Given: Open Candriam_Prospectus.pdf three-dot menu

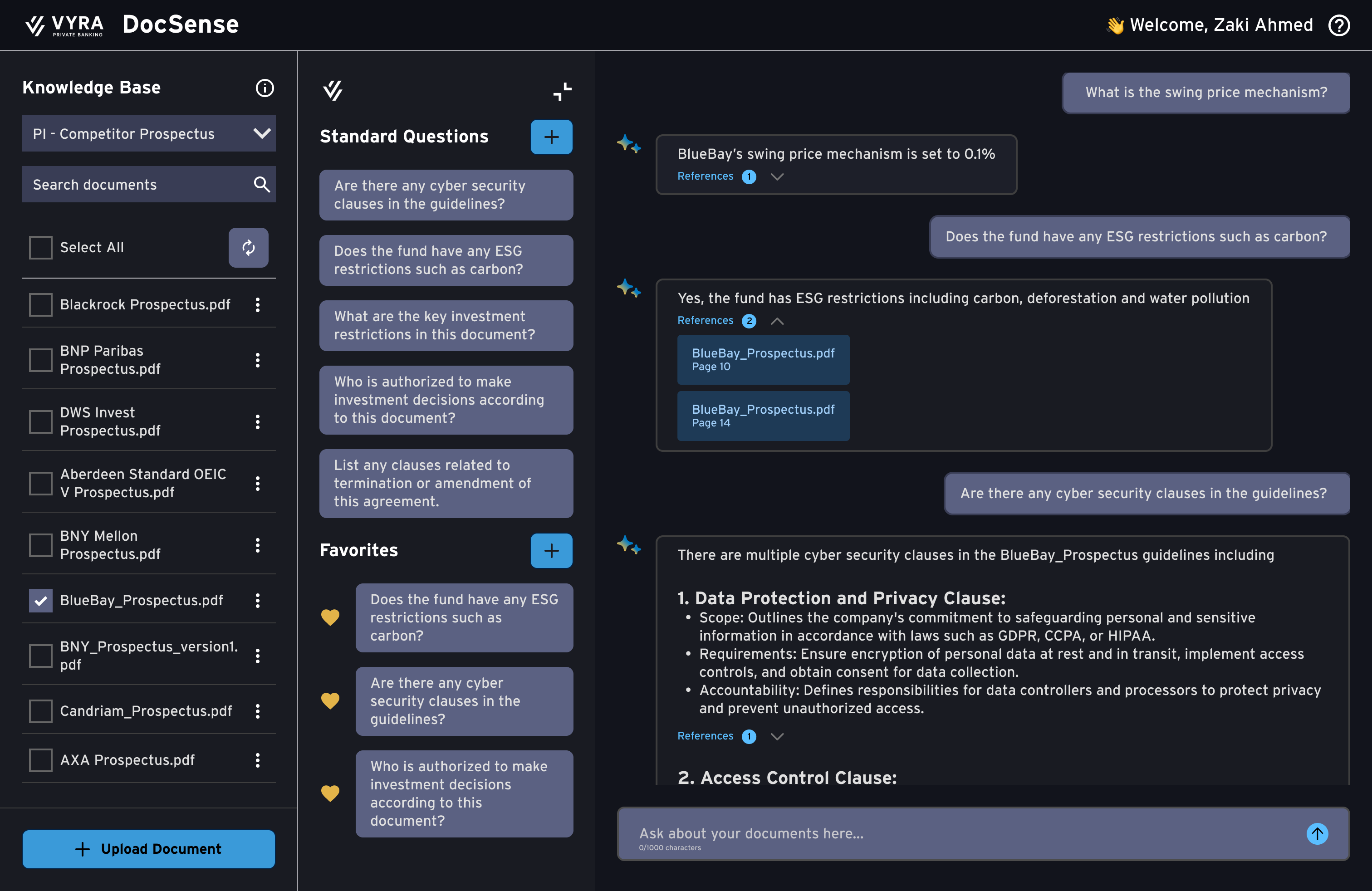Looking at the screenshot, I should 258,711.
